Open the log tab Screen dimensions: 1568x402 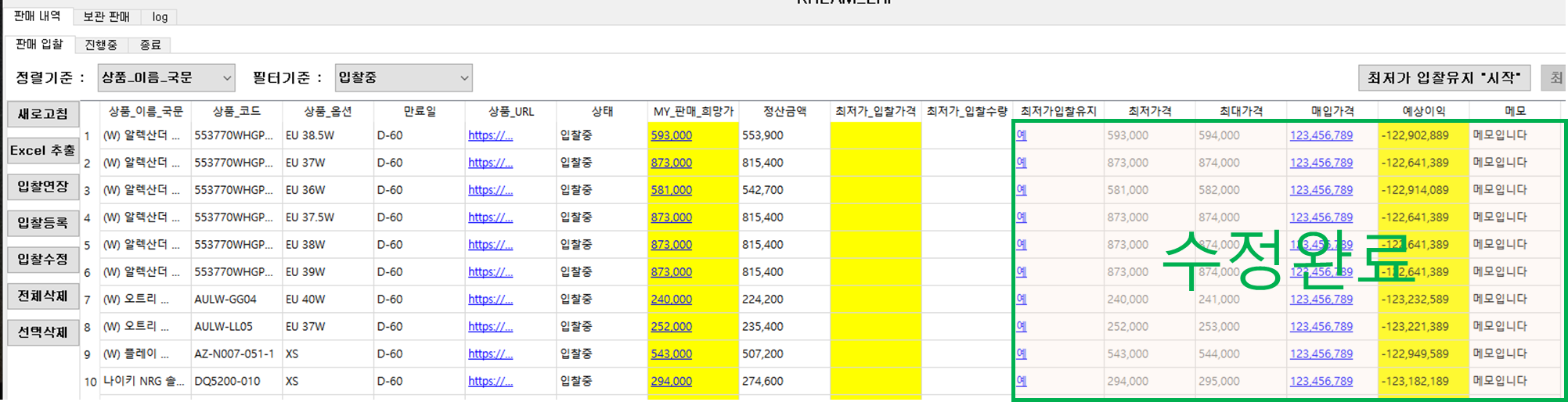click(160, 16)
